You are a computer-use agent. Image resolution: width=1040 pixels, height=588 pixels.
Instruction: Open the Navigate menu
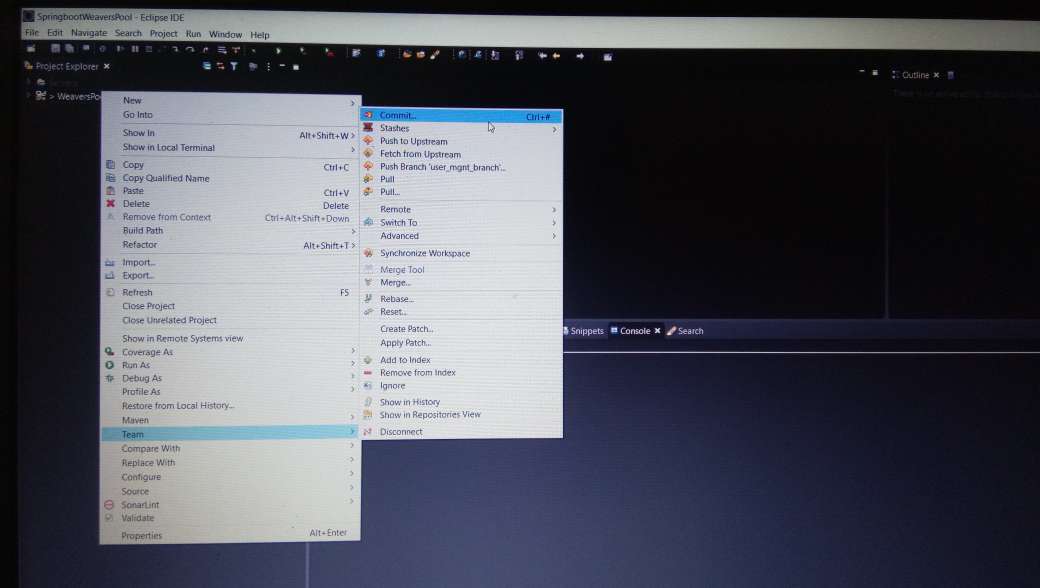pos(89,32)
